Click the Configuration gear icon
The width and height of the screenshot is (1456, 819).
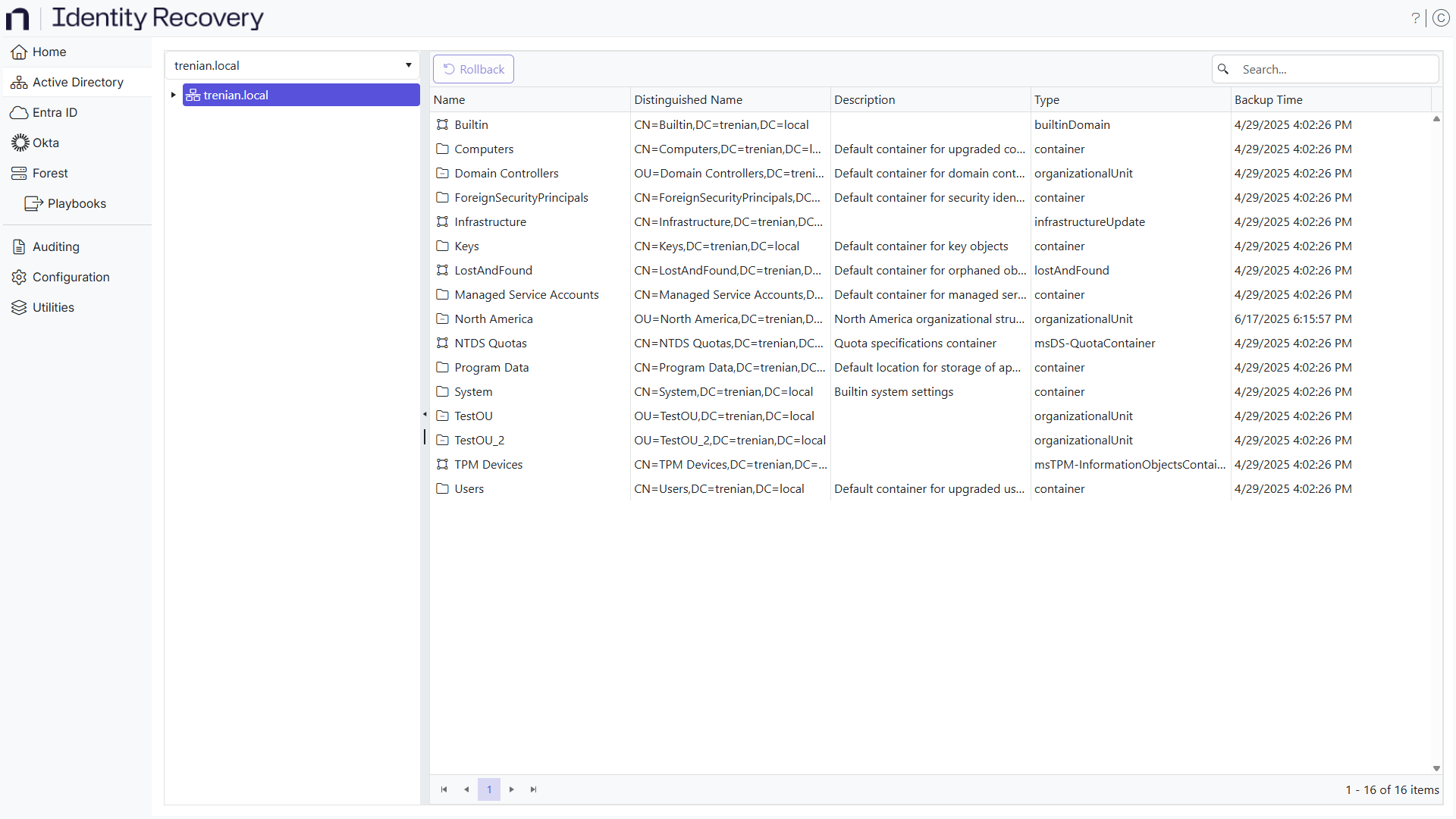pyautogui.click(x=18, y=277)
